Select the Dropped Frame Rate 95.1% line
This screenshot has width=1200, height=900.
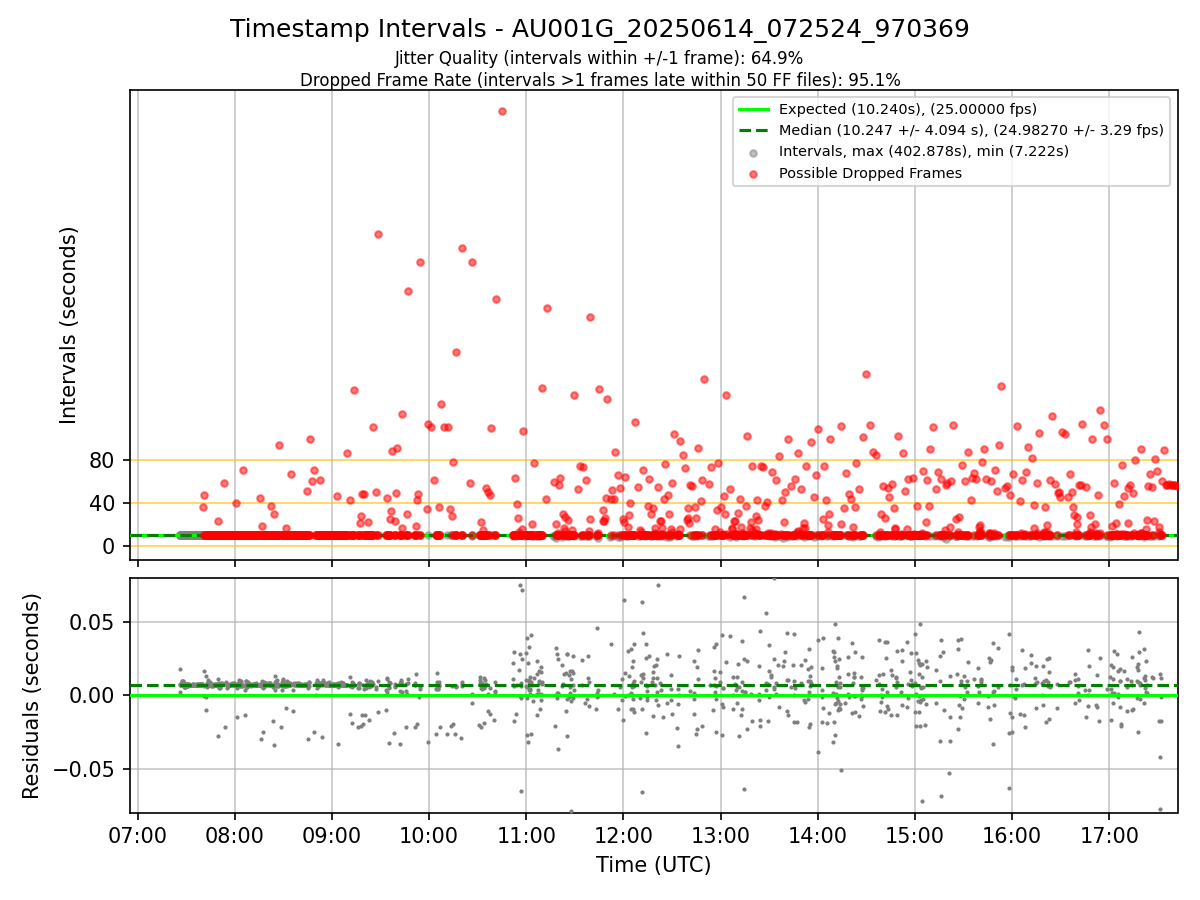point(600,80)
